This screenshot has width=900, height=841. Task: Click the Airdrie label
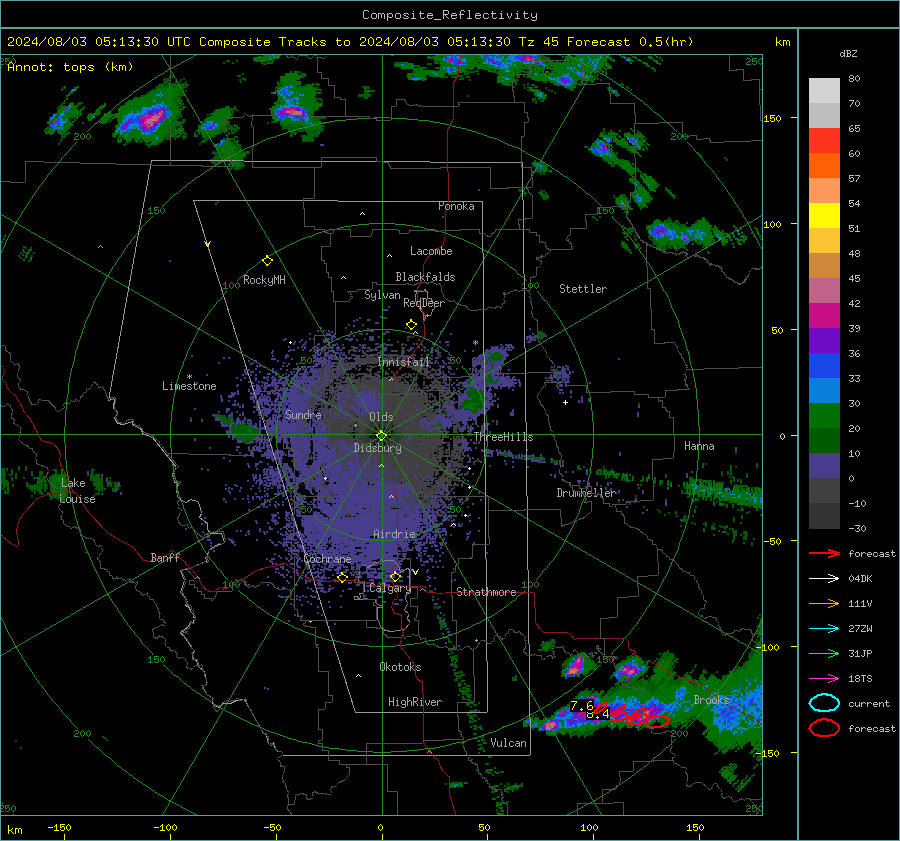pos(394,534)
